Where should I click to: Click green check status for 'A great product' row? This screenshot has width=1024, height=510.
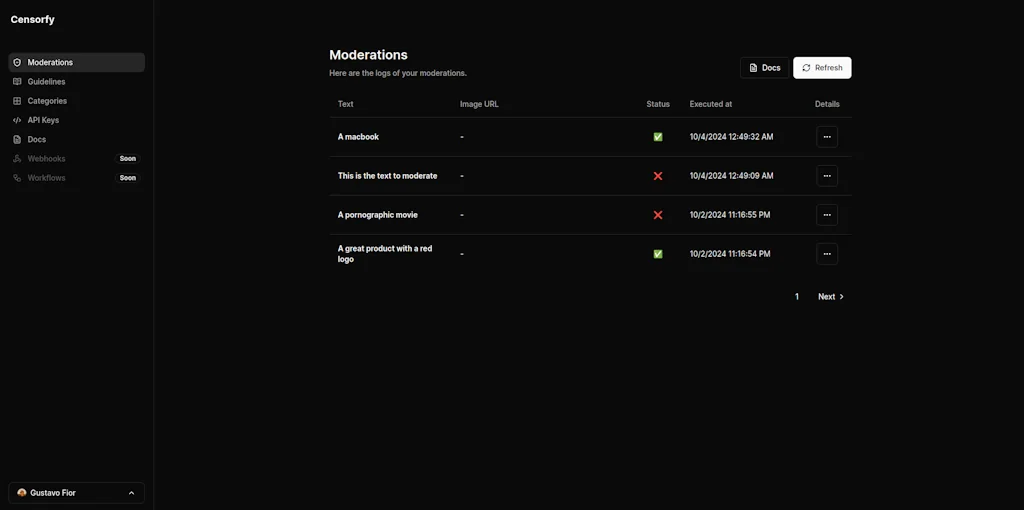pos(658,254)
